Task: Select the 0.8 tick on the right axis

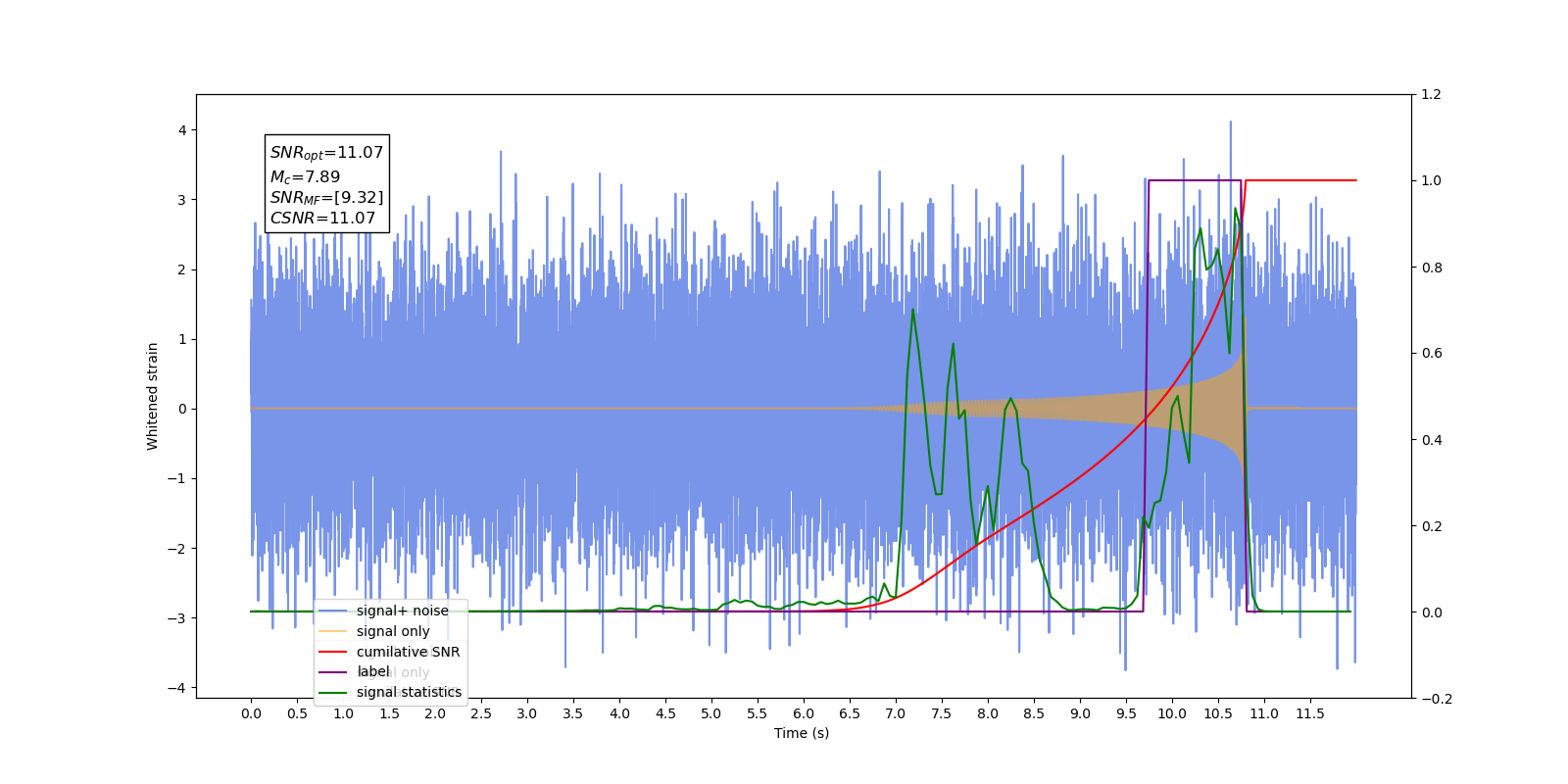Action: coord(1431,268)
